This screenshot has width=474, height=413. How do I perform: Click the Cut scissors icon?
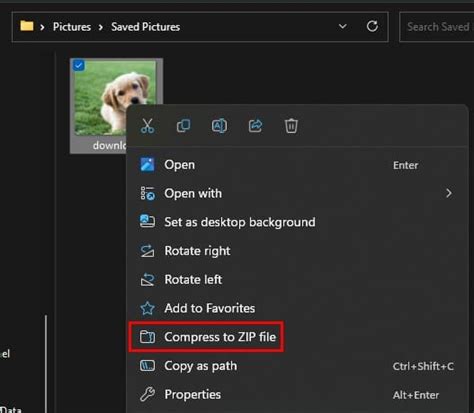(147, 126)
